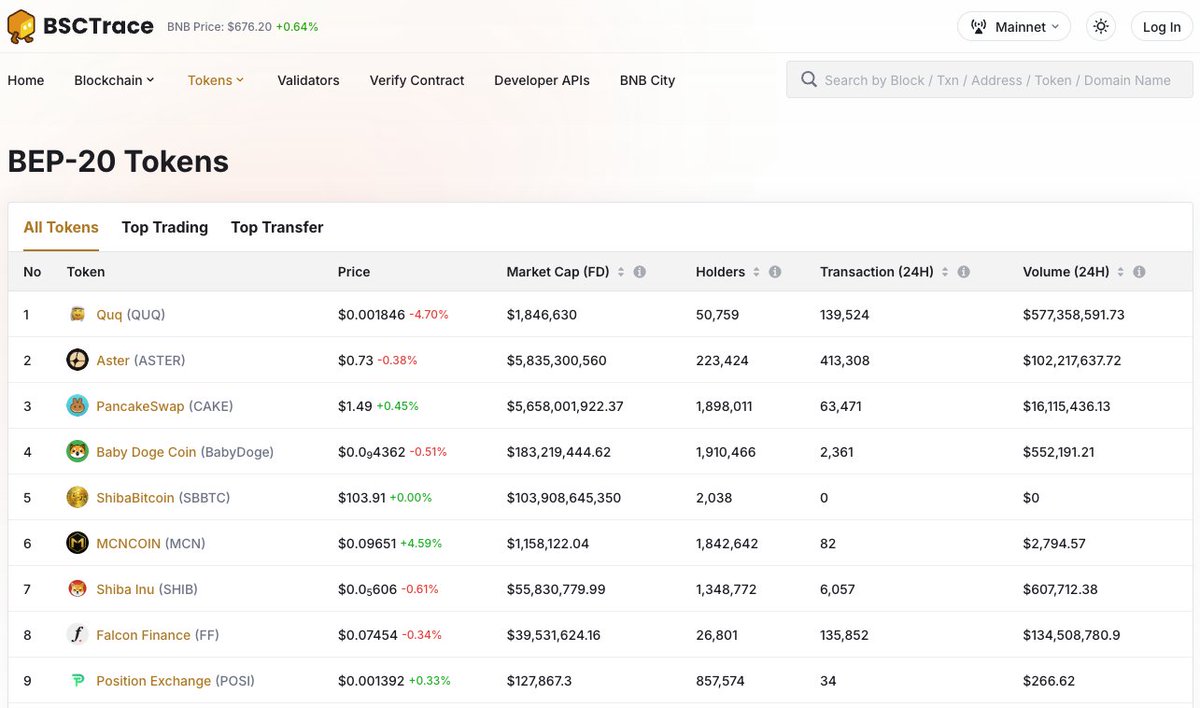Sort by Holders column arrows
This screenshot has height=708, width=1200.
(756, 272)
